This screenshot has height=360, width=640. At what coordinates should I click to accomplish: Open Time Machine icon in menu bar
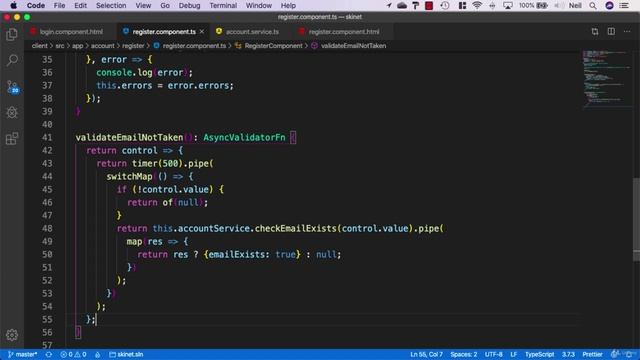pyautogui.click(x=445, y=5)
